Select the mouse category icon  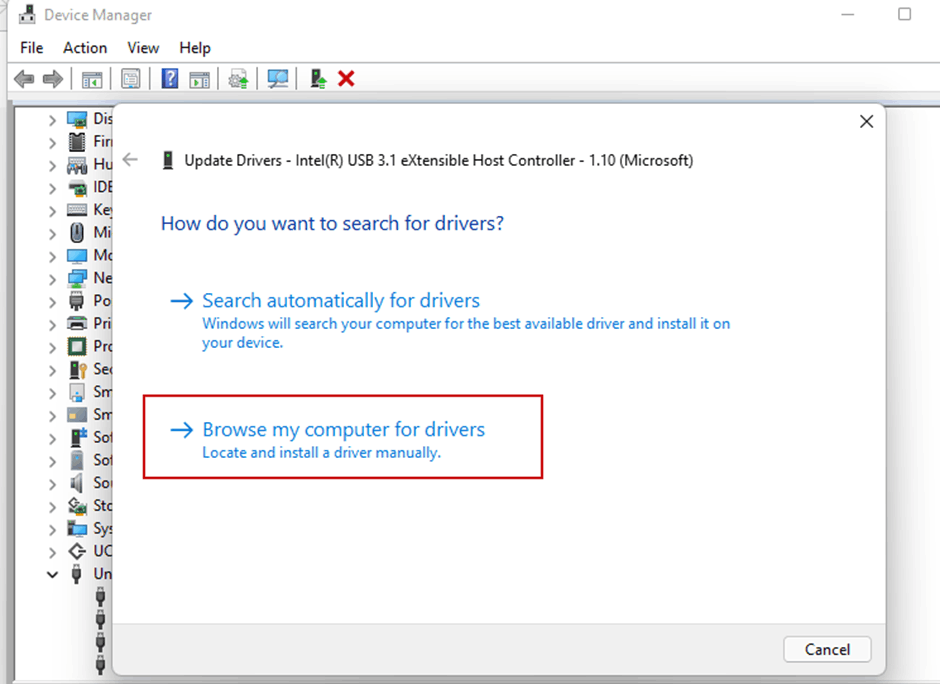pos(77,233)
